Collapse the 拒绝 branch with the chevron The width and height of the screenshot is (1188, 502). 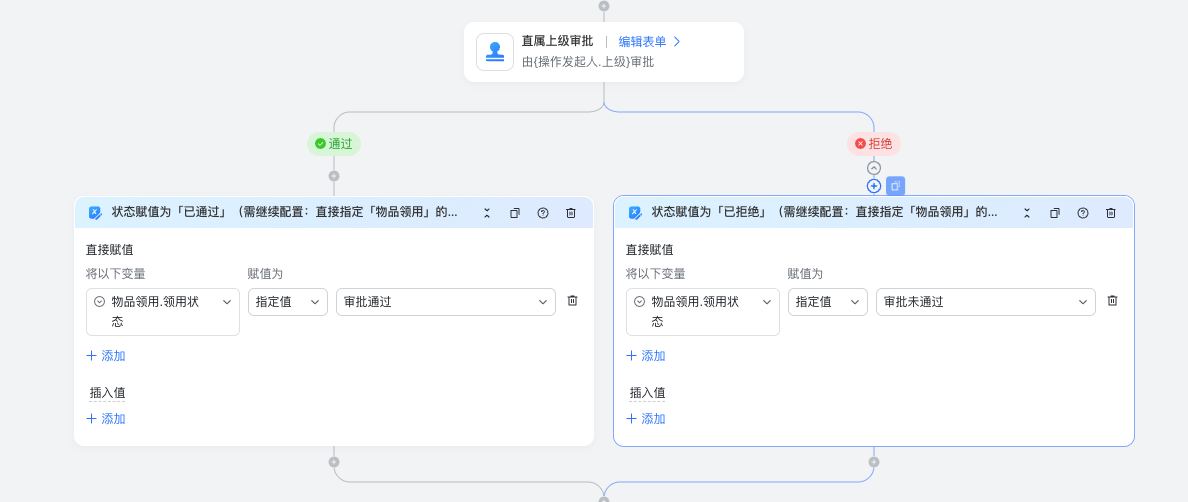tap(874, 168)
